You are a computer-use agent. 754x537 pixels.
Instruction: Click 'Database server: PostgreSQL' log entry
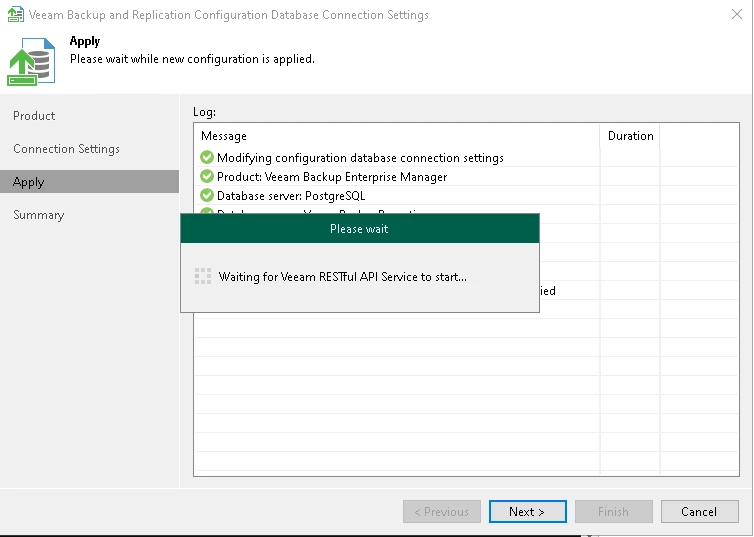(291, 196)
